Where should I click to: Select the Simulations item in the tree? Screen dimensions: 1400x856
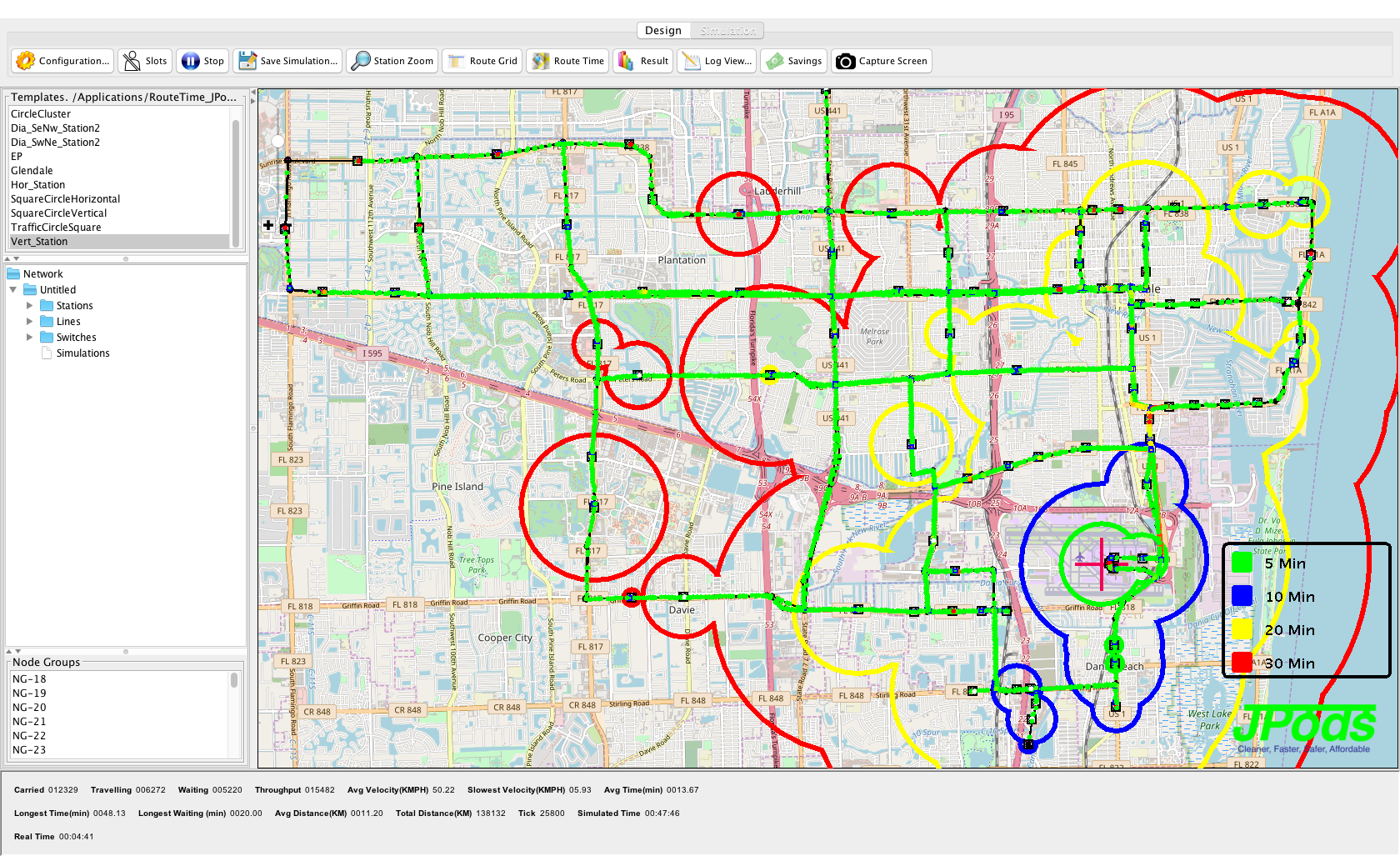[82, 353]
